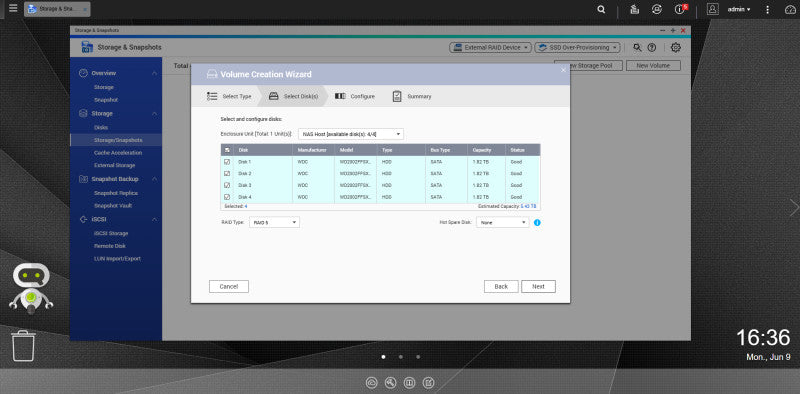
Task: Collapse the Snapshot Backup sidebar section
Action: coord(154,179)
